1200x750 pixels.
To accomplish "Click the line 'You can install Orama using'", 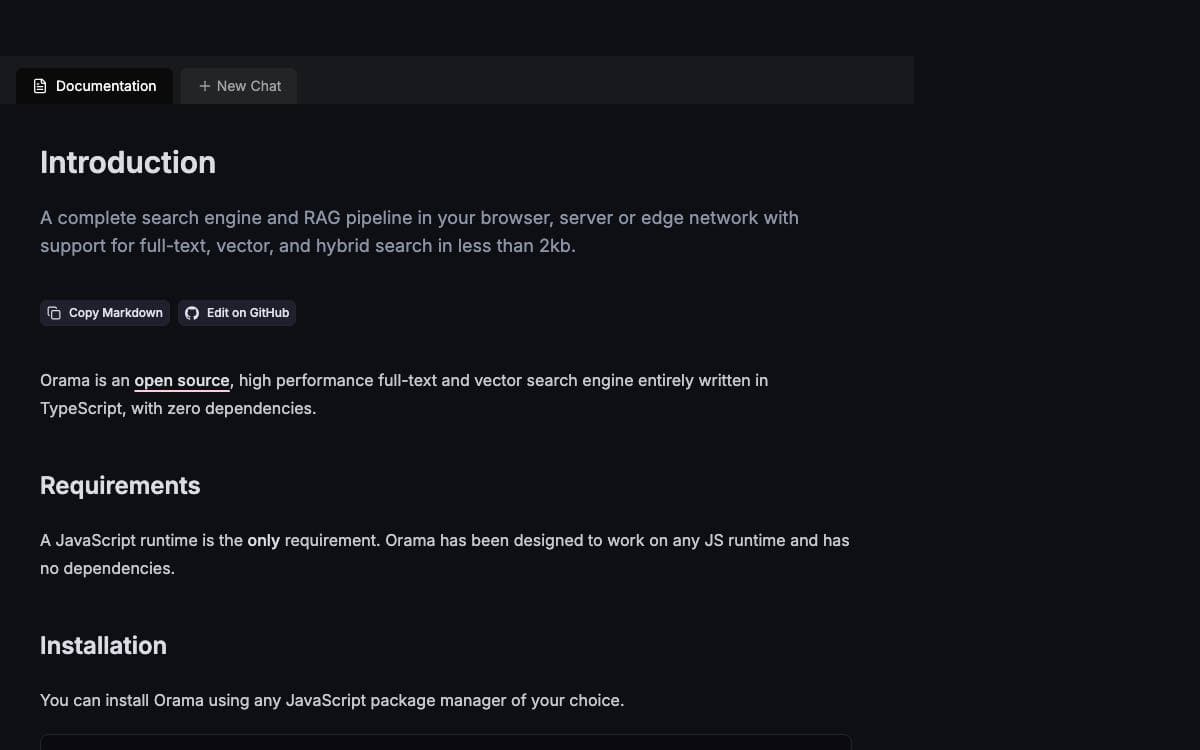I will [332, 701].
